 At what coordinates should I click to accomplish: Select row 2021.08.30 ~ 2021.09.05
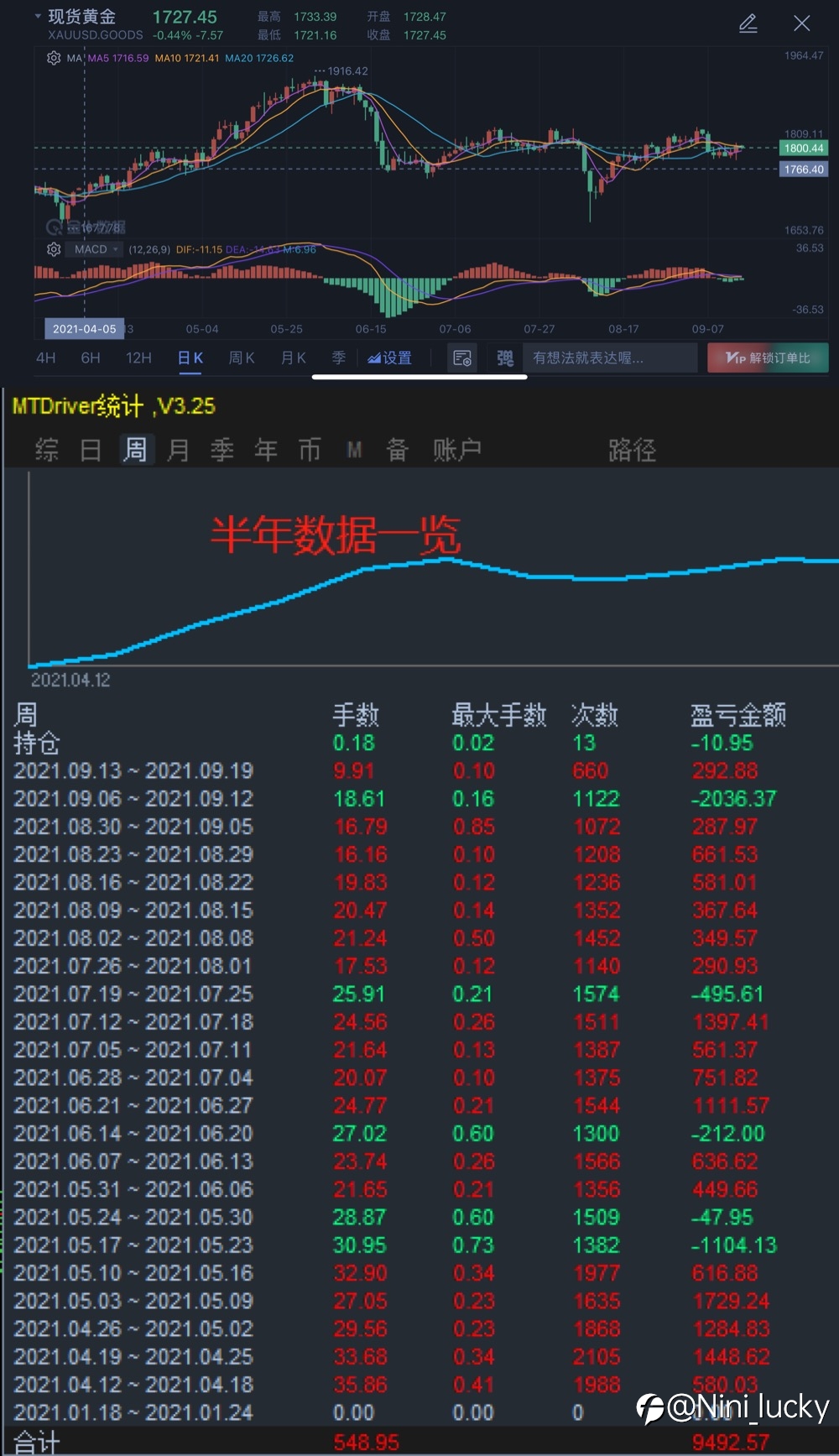[419, 827]
